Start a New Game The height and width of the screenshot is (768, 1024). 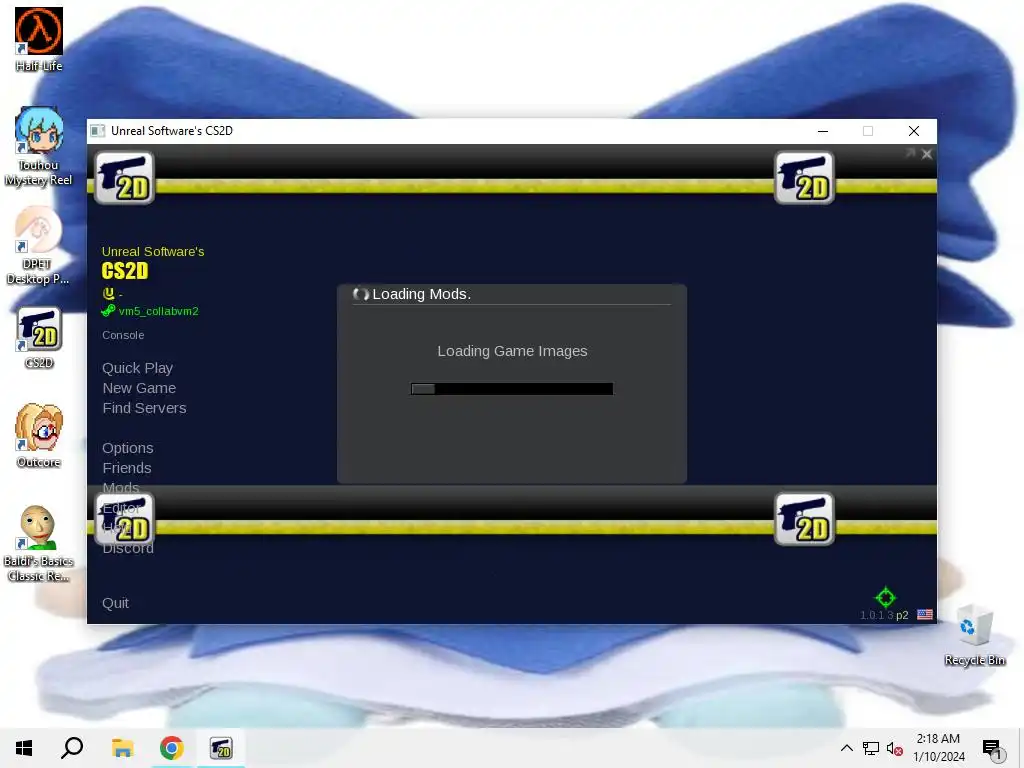(139, 388)
